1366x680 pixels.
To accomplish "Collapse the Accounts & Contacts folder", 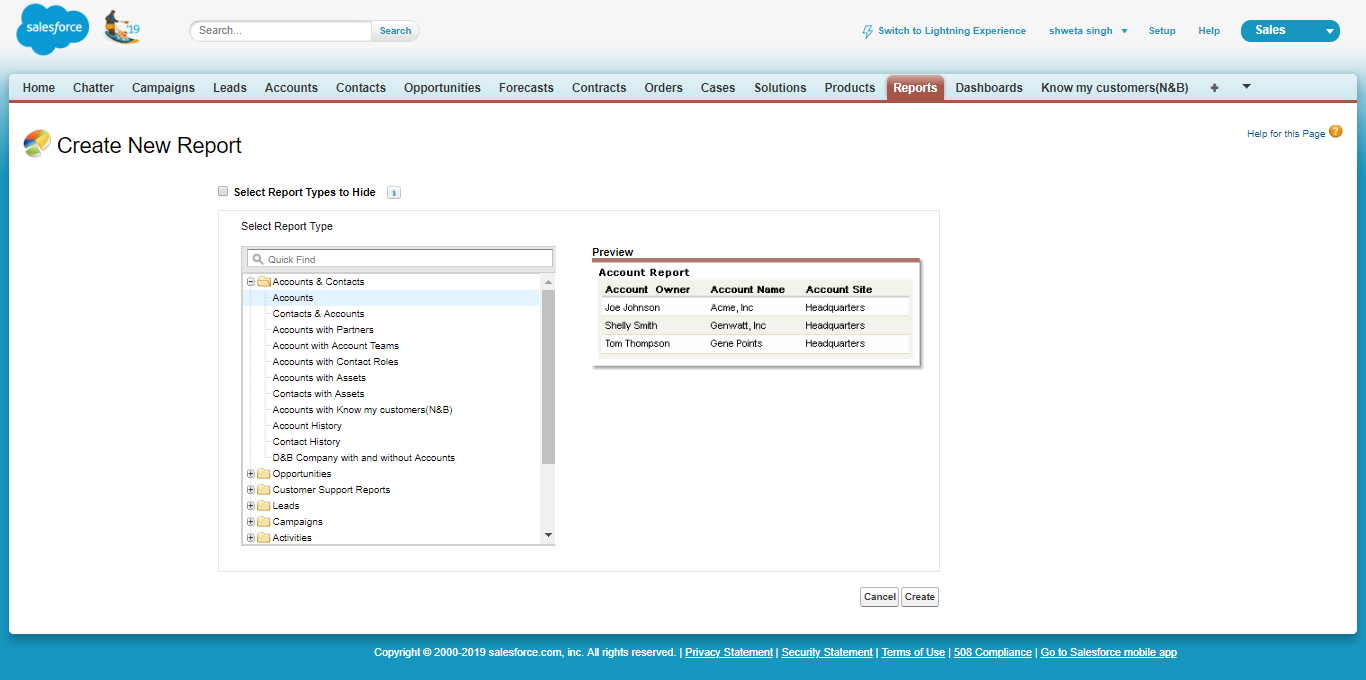I will pyautogui.click(x=251, y=282).
